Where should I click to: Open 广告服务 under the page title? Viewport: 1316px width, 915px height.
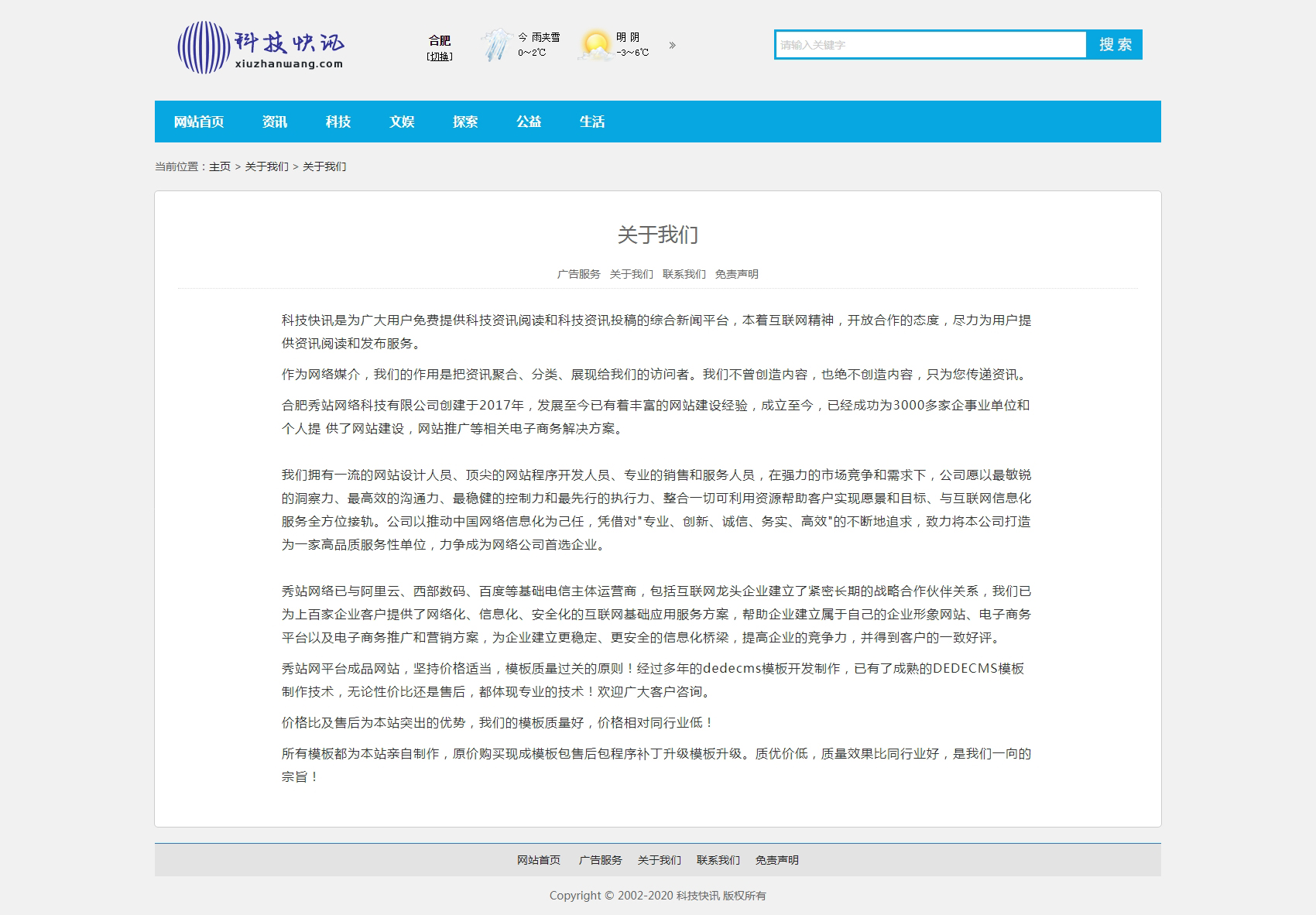[579, 274]
